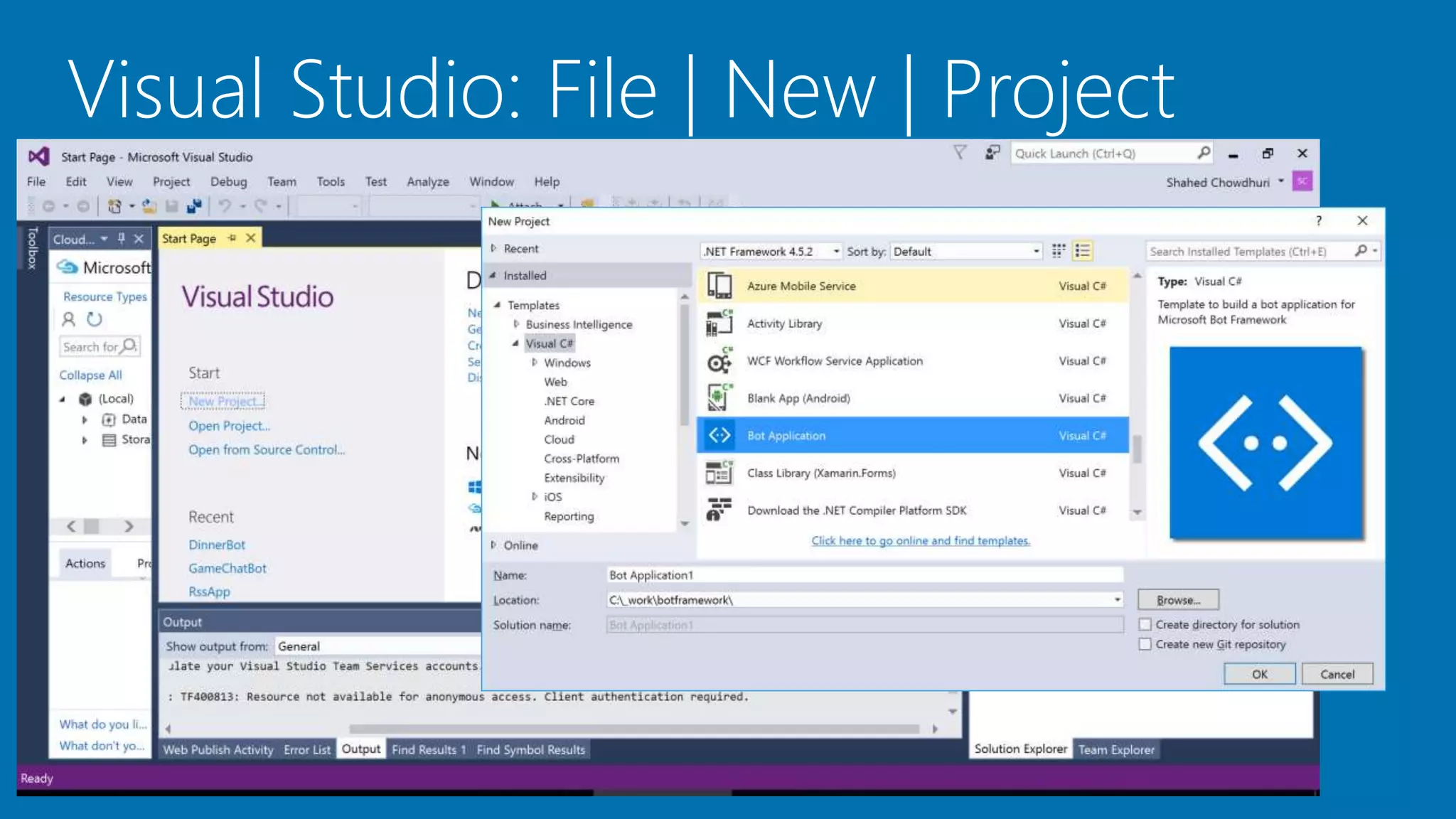Click the search icon in Cloud Explorer
The width and height of the screenshot is (1456, 819).
click(129, 346)
